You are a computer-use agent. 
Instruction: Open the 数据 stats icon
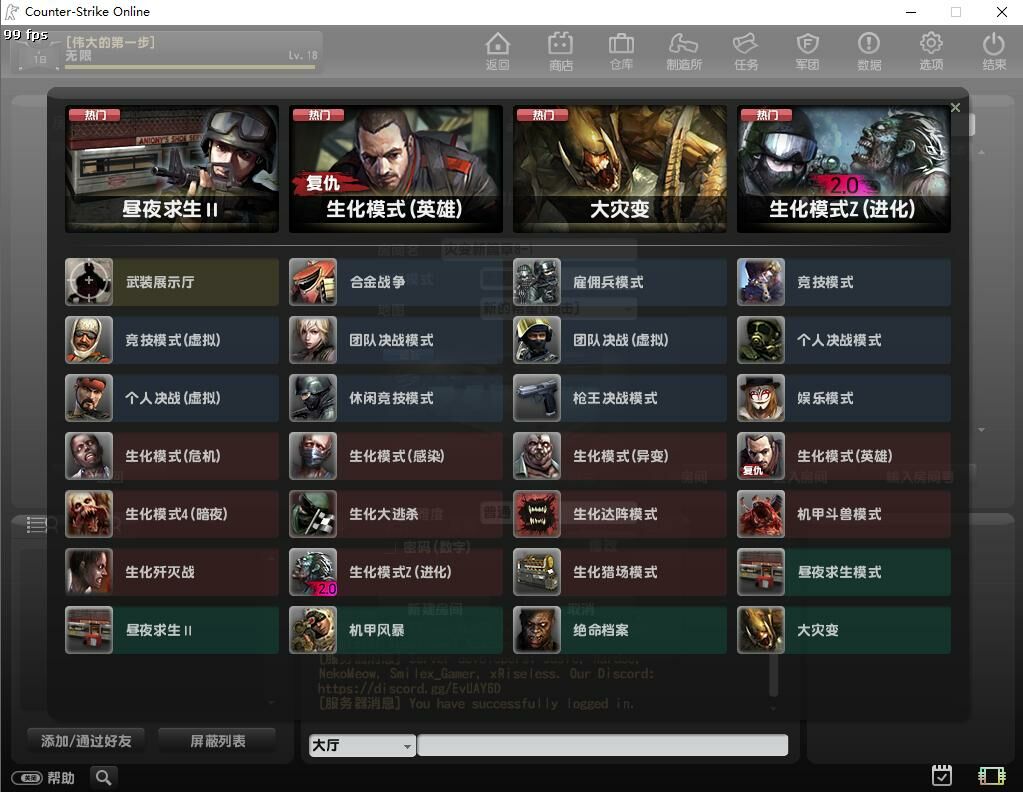coord(869,51)
